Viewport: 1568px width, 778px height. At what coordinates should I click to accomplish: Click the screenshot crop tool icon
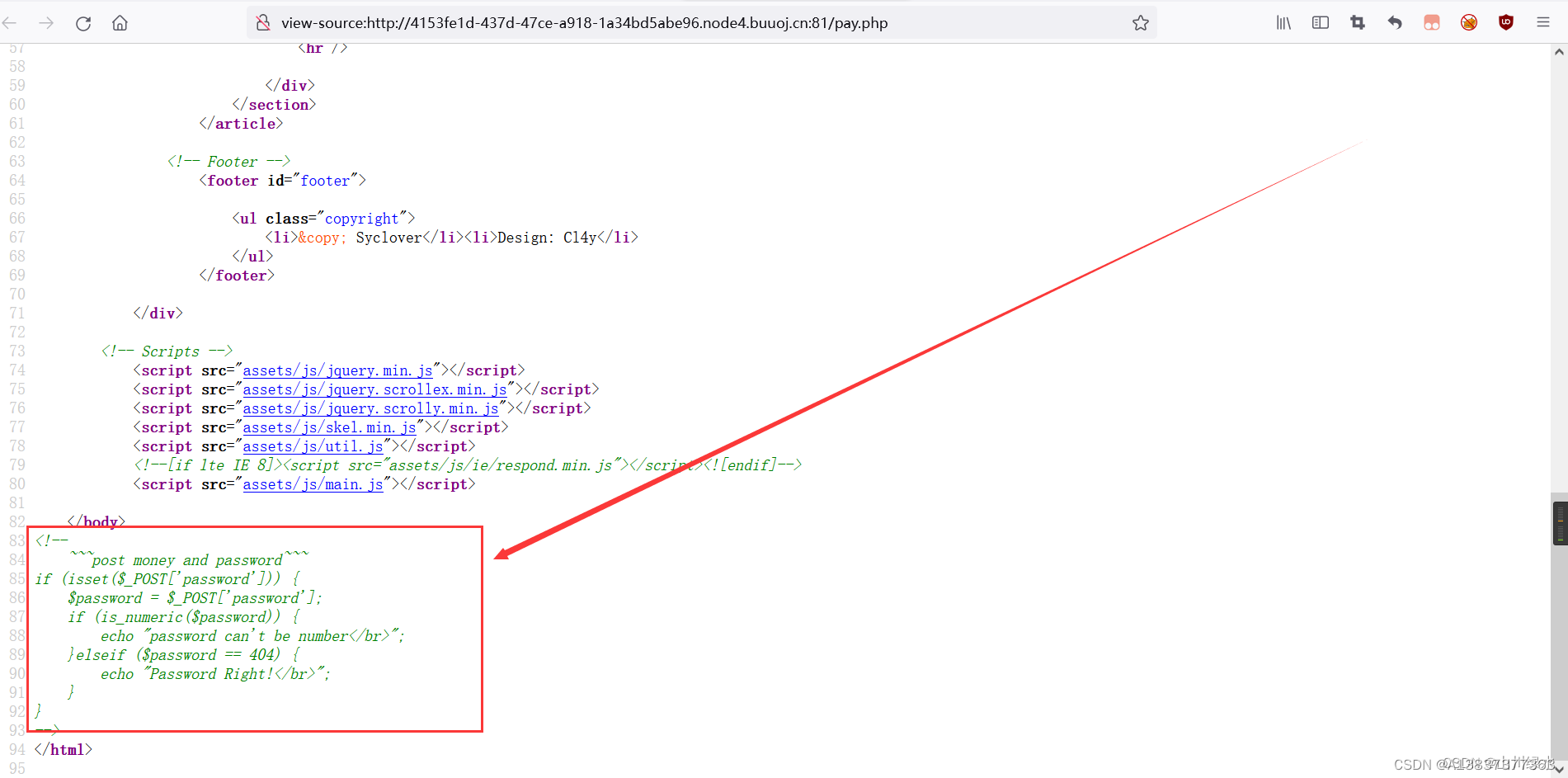click(x=1358, y=23)
